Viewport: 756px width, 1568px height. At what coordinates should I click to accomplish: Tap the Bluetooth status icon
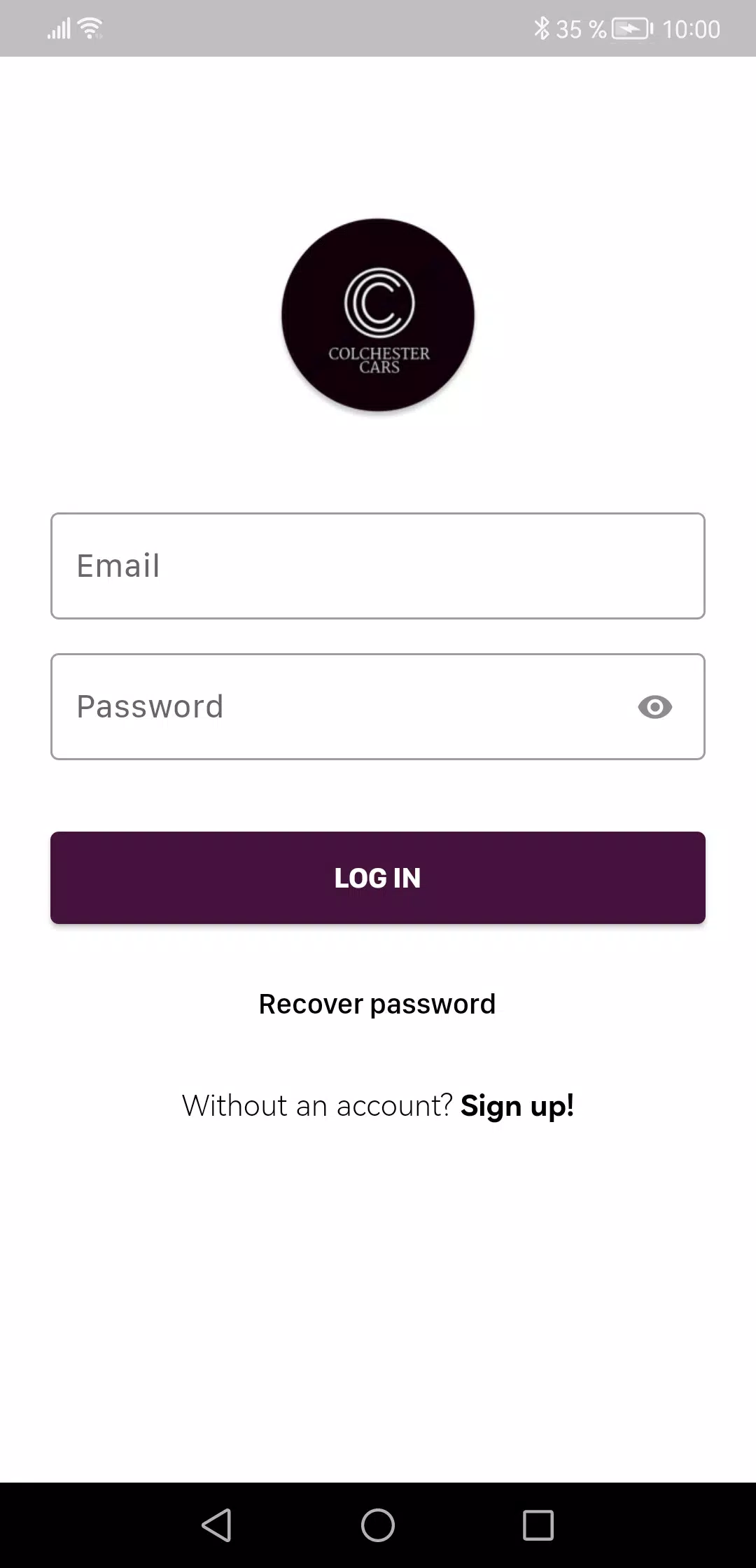click(x=540, y=29)
